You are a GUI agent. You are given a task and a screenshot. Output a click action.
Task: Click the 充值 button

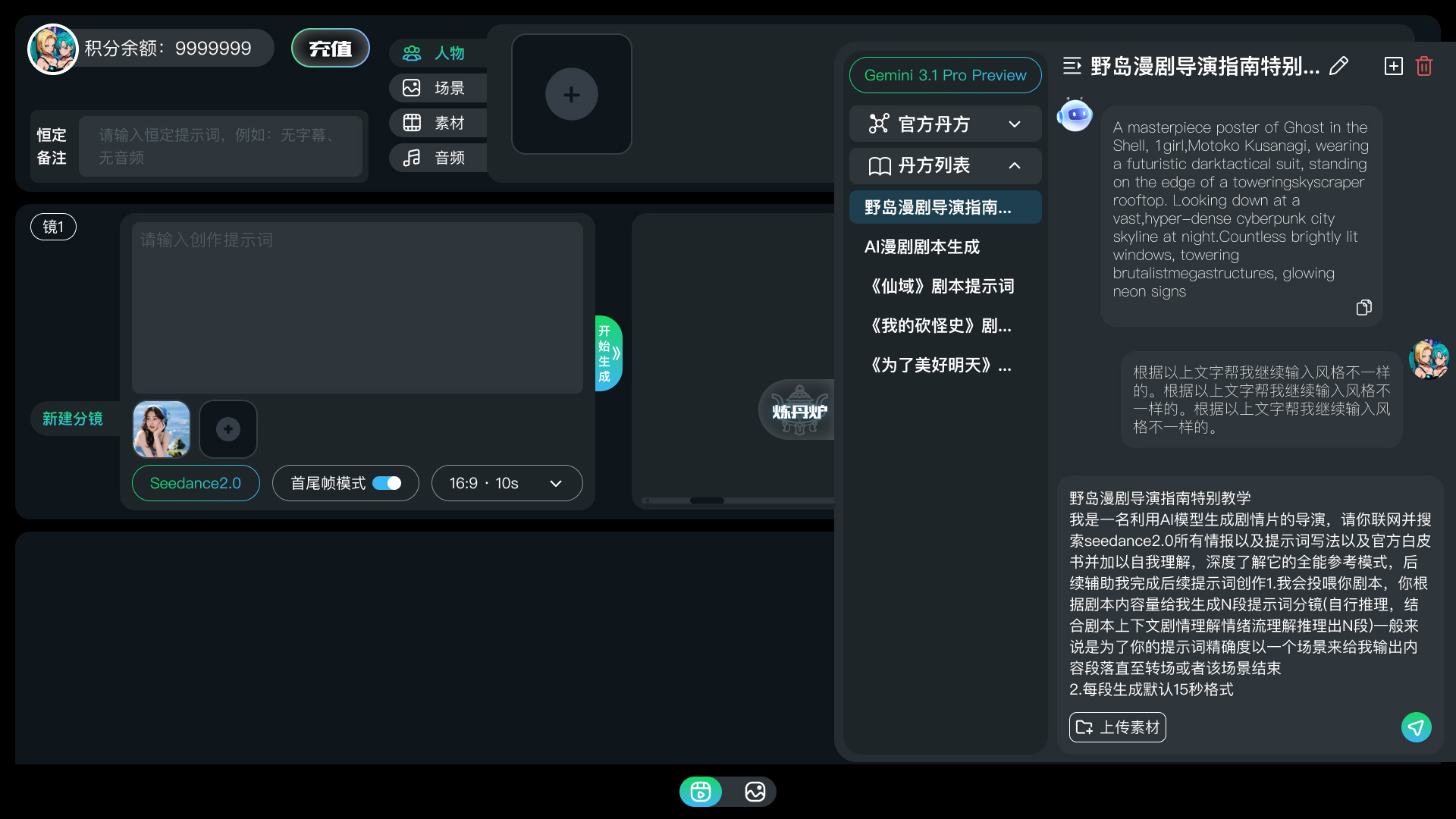pyautogui.click(x=330, y=48)
